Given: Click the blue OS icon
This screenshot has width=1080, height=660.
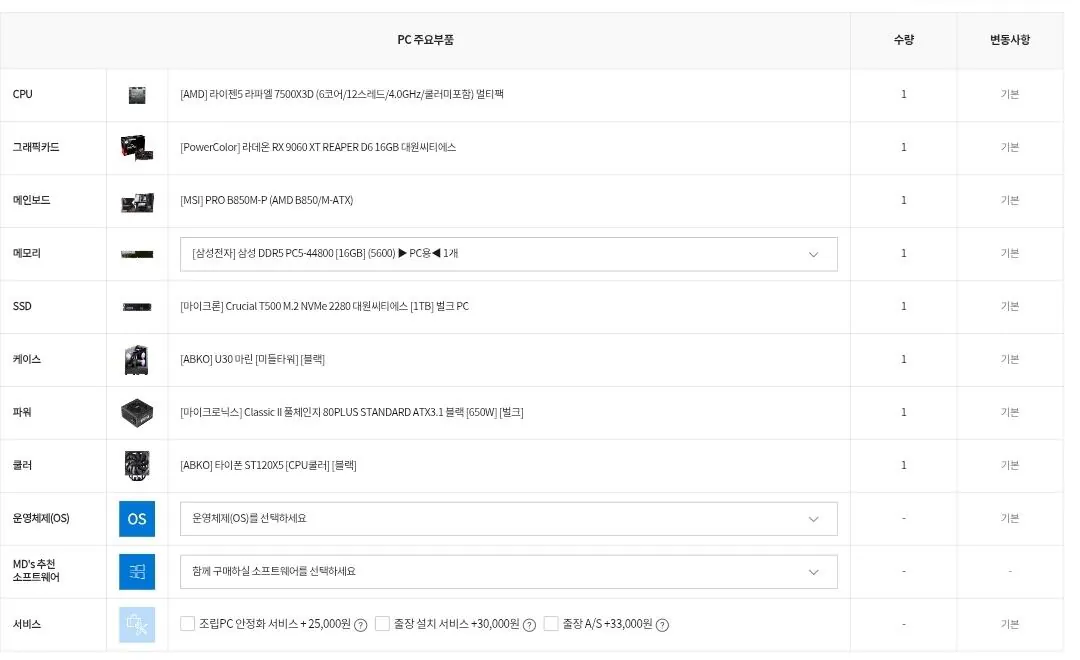Looking at the screenshot, I should click(x=137, y=518).
